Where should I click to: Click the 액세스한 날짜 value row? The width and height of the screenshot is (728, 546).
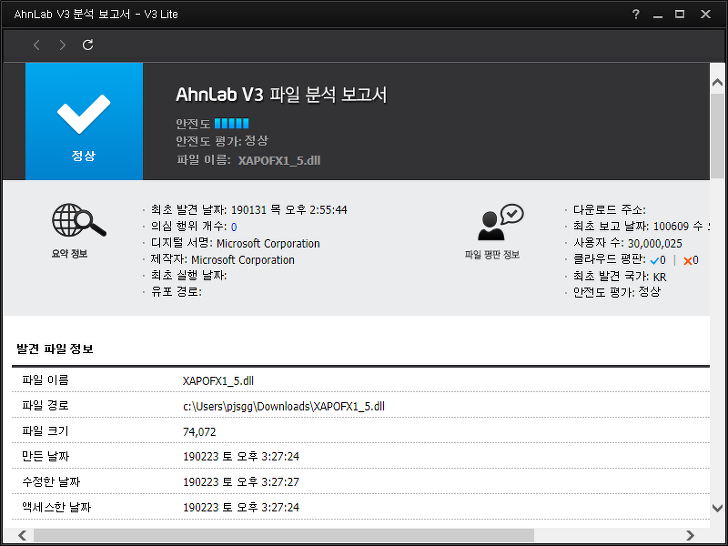tap(241, 507)
